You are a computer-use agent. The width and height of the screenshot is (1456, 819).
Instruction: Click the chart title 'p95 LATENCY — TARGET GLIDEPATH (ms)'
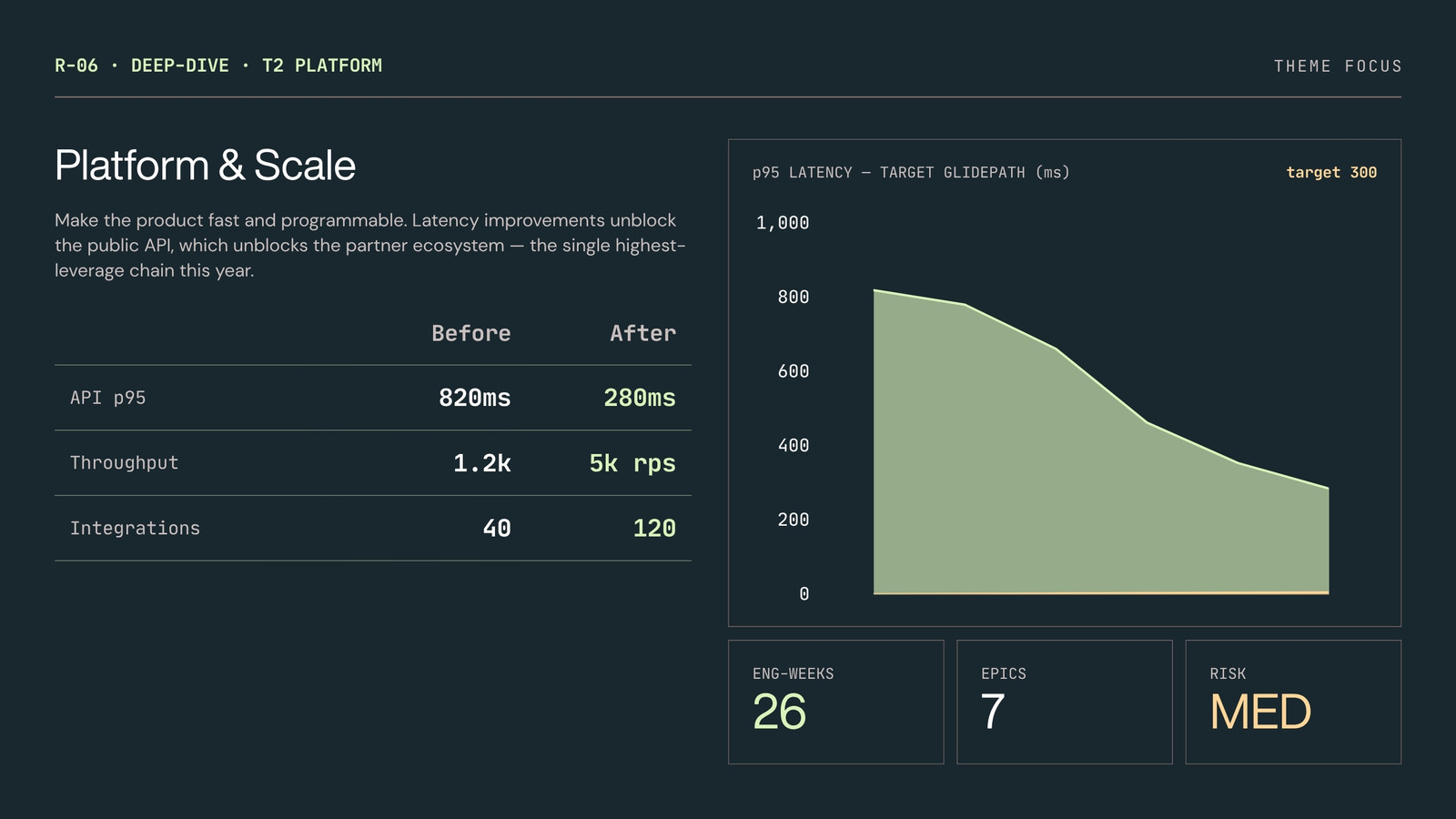tap(911, 172)
